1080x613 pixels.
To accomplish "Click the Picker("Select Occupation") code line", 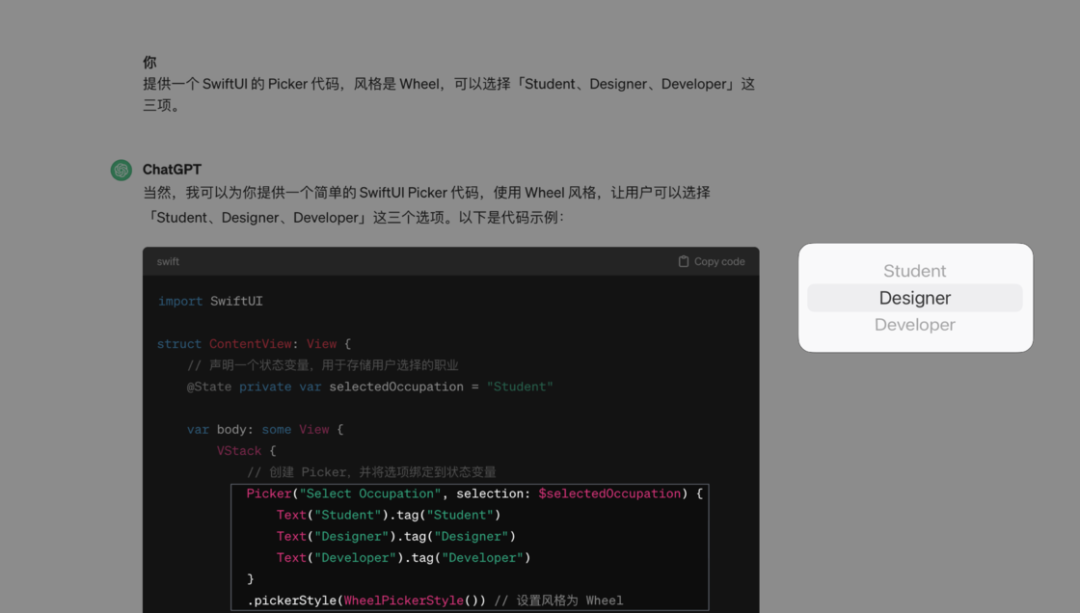I will coord(475,493).
